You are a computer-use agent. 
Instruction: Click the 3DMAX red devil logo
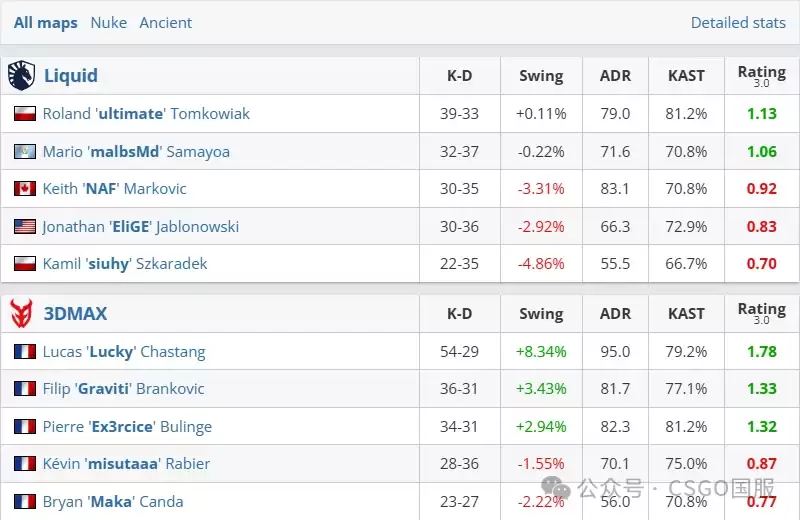[21, 313]
